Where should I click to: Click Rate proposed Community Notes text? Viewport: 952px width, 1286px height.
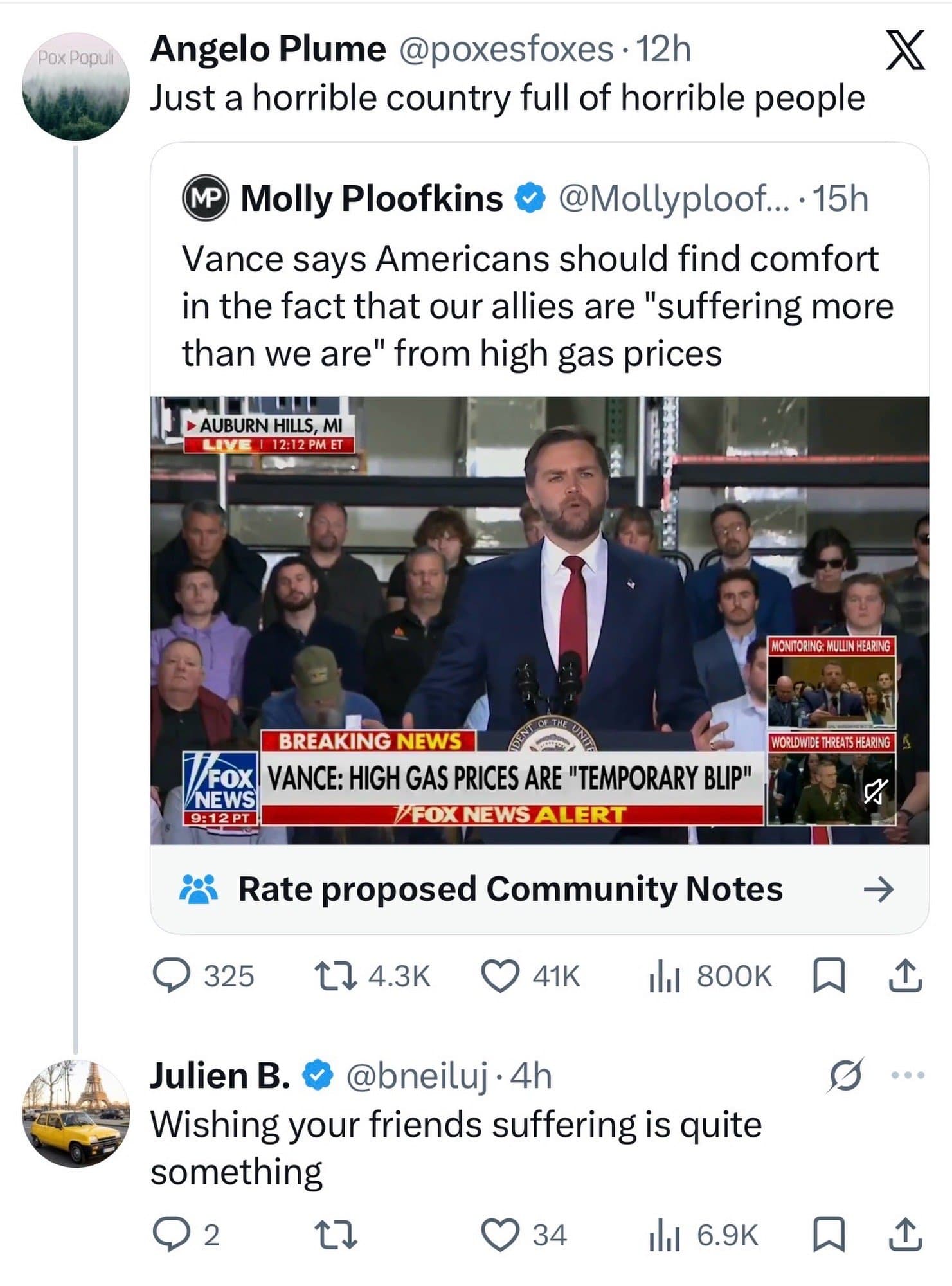510,889
